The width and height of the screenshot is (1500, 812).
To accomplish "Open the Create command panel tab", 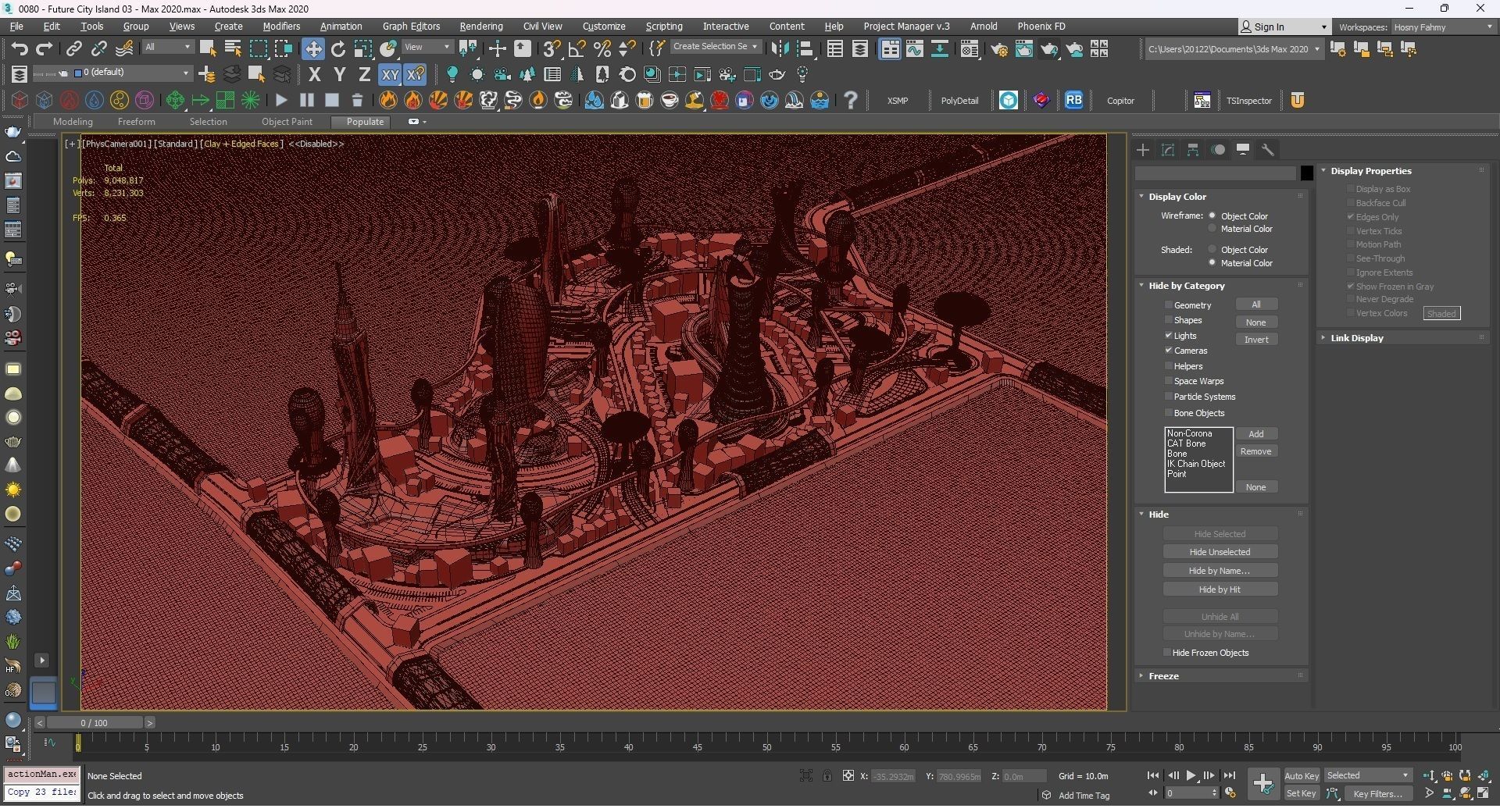I will click(x=1143, y=150).
